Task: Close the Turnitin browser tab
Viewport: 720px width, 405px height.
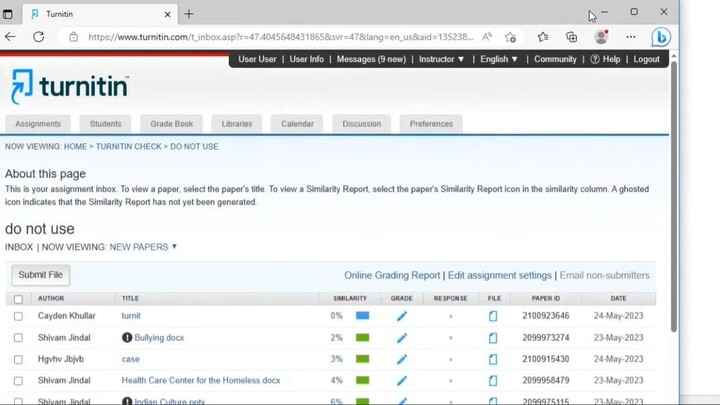Action: tap(167, 14)
